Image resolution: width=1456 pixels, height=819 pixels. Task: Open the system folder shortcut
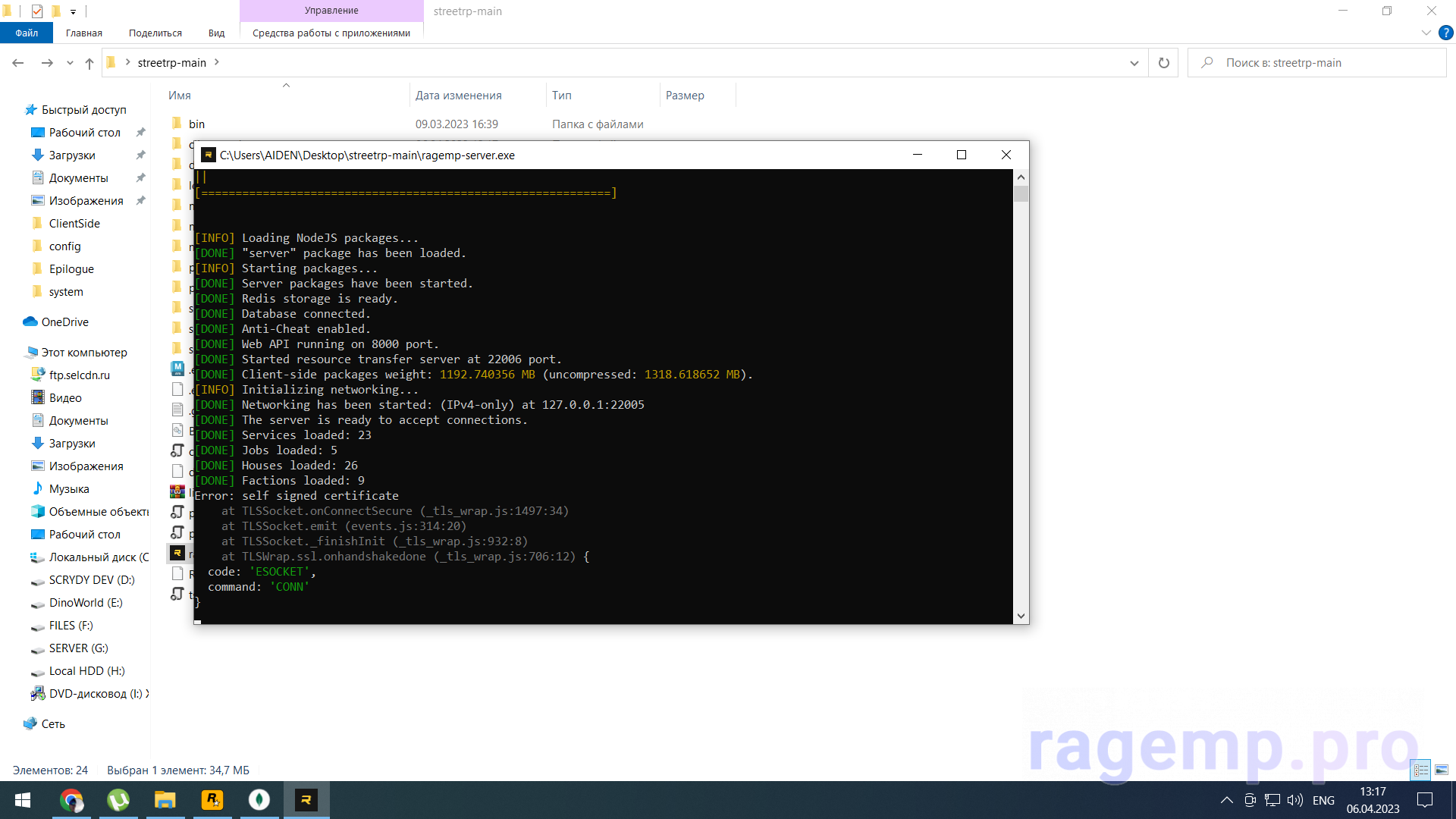66,292
